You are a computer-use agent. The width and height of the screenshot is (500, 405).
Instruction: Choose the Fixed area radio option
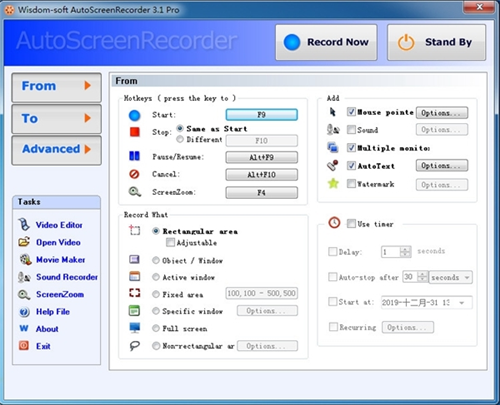156,294
